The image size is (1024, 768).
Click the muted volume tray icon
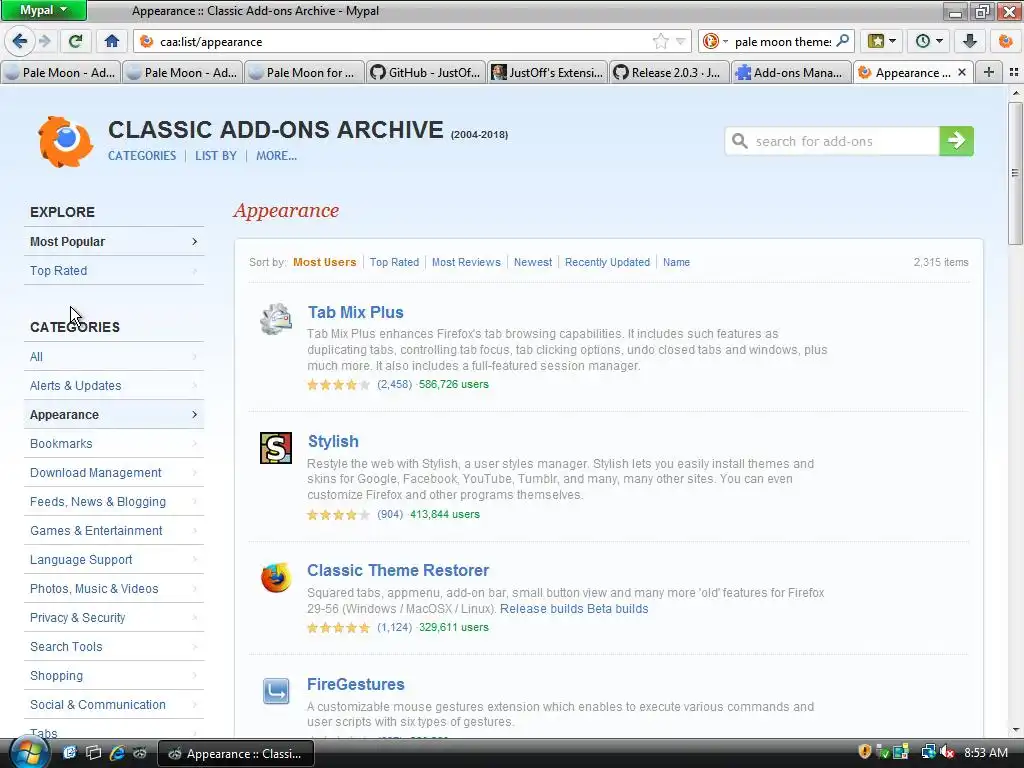coord(947,753)
